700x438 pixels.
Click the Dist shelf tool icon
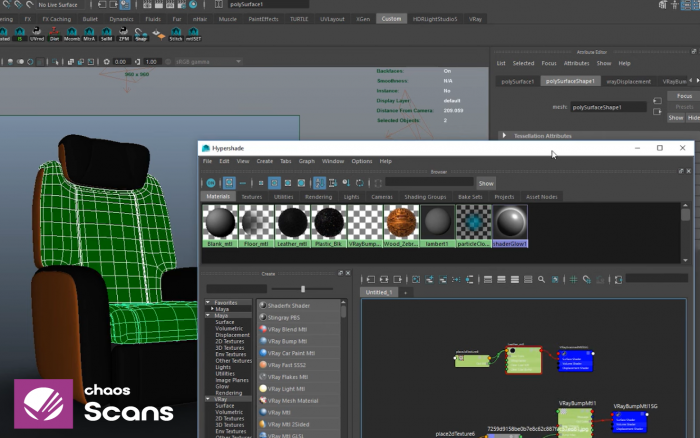click(x=54, y=34)
